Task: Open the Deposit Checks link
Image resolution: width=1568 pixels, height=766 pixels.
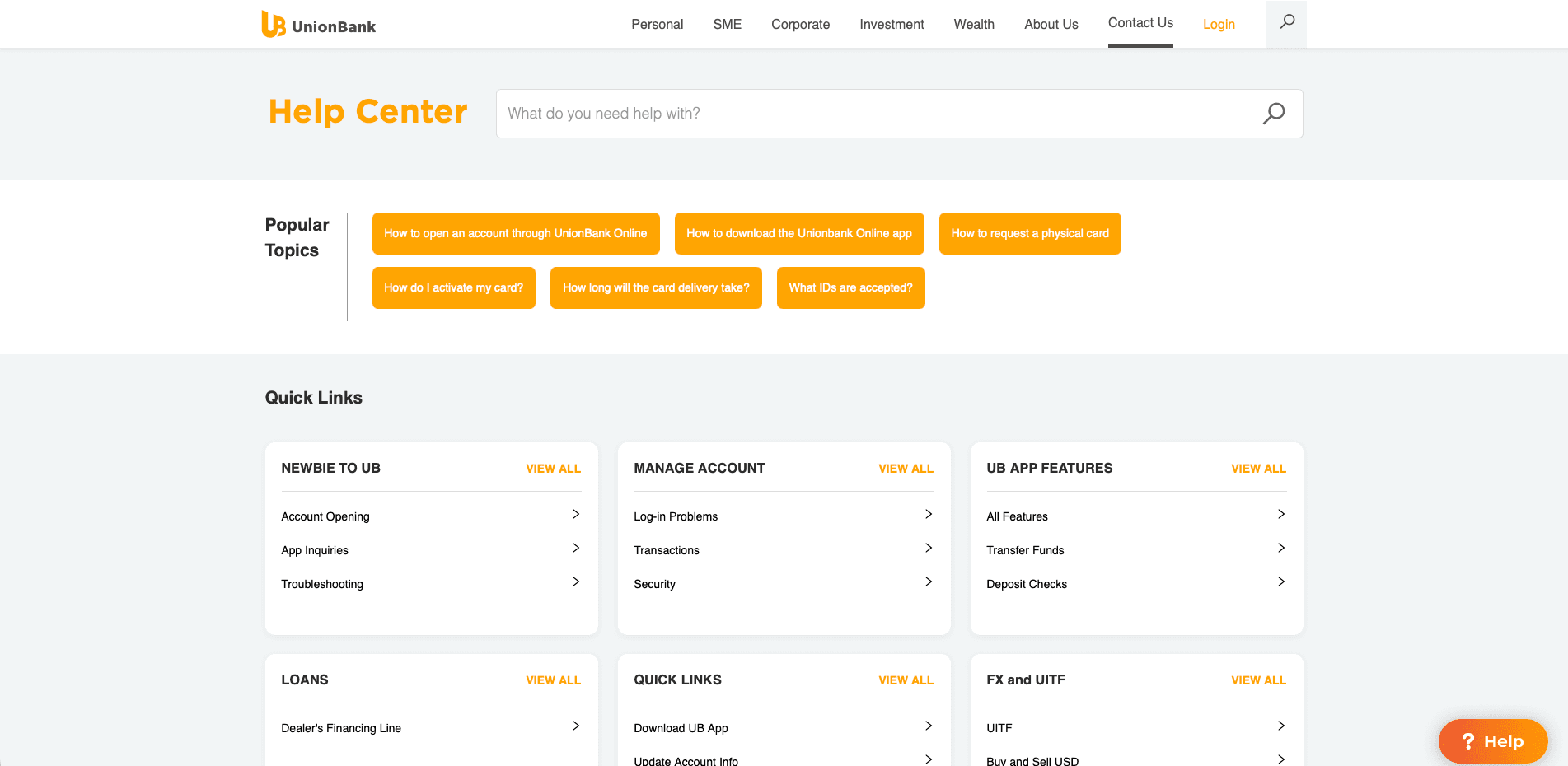Action: point(1027,584)
